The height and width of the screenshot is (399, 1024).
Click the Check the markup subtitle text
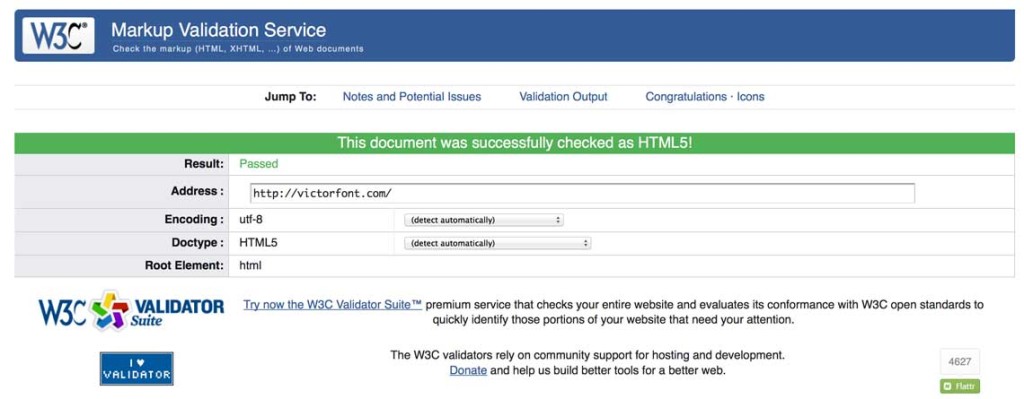238,49
